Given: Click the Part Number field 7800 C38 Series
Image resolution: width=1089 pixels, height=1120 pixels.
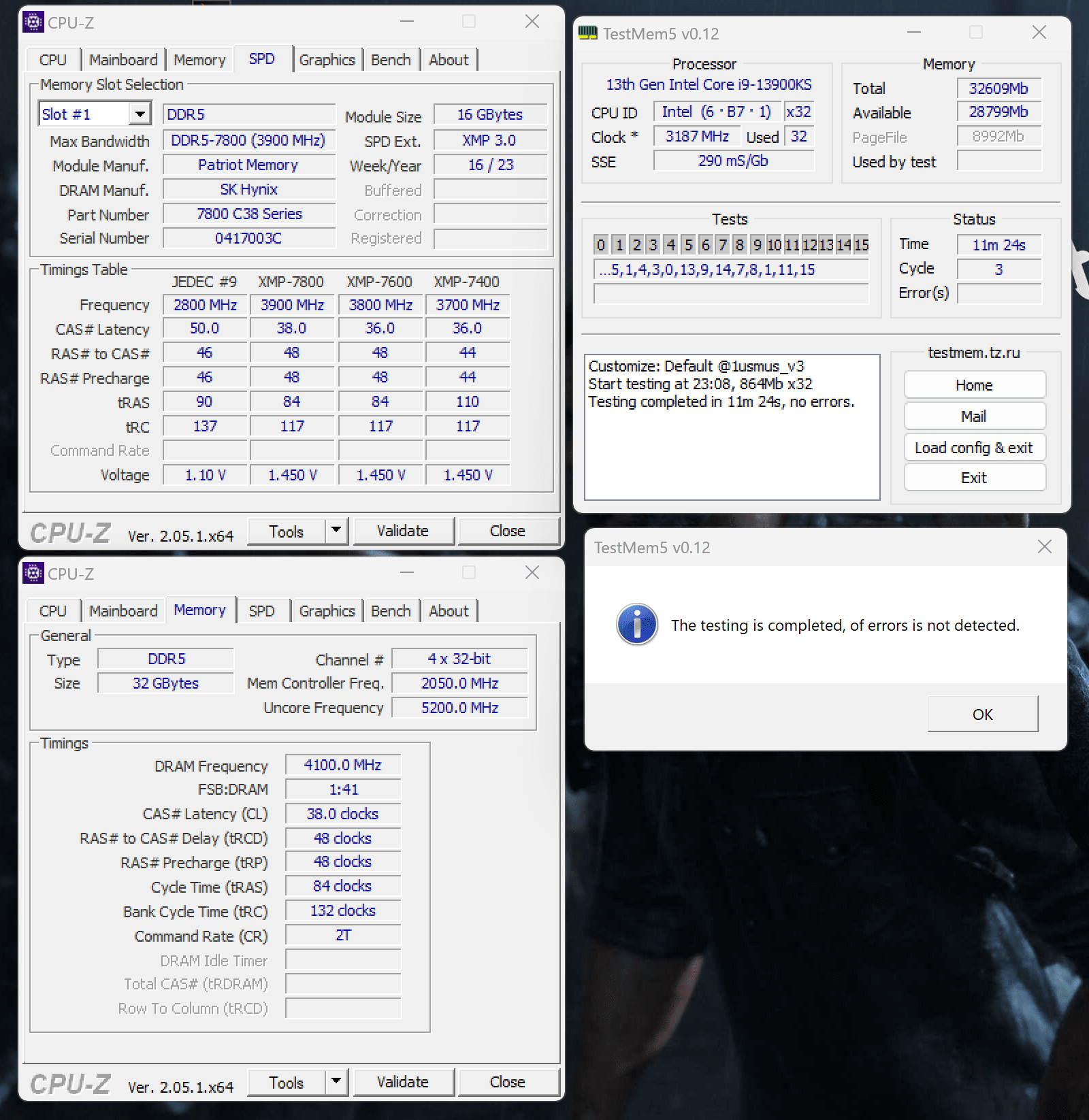Looking at the screenshot, I should coord(248,214).
